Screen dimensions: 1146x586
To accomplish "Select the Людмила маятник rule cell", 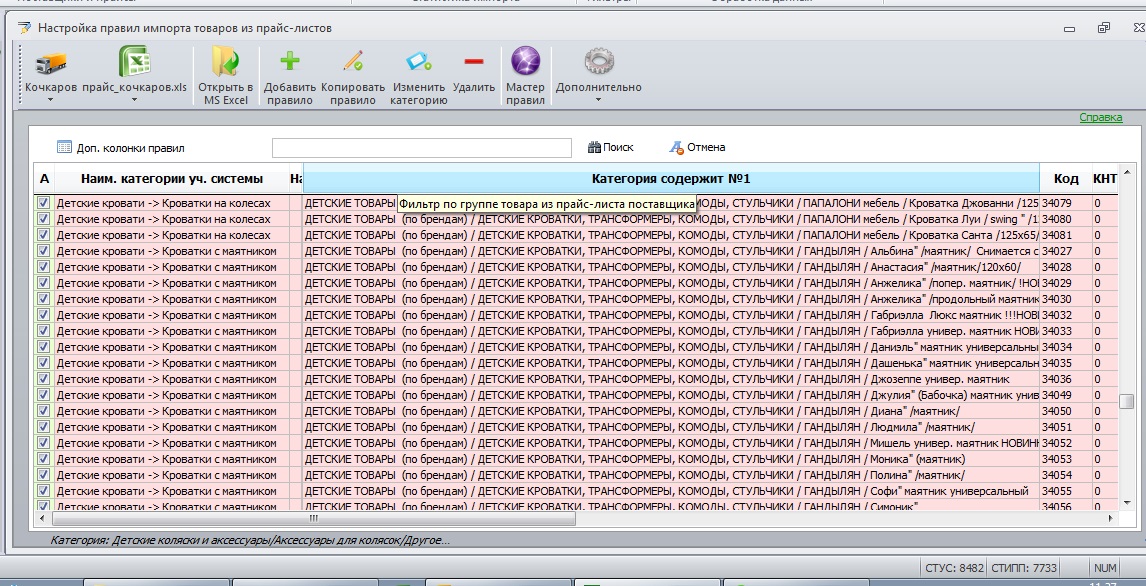I will [671, 427].
